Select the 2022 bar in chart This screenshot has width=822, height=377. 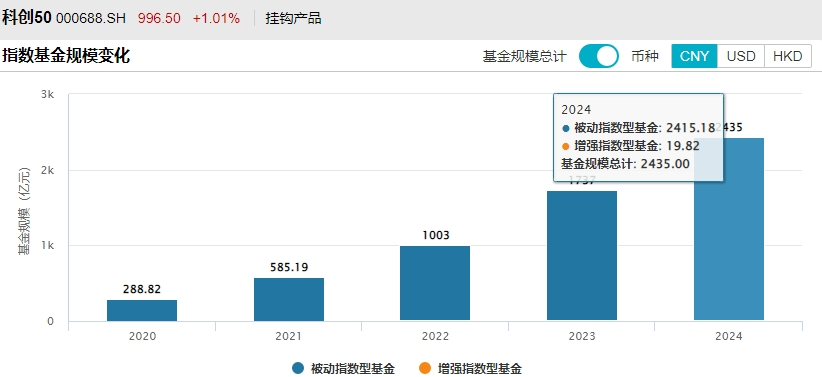(x=435, y=283)
